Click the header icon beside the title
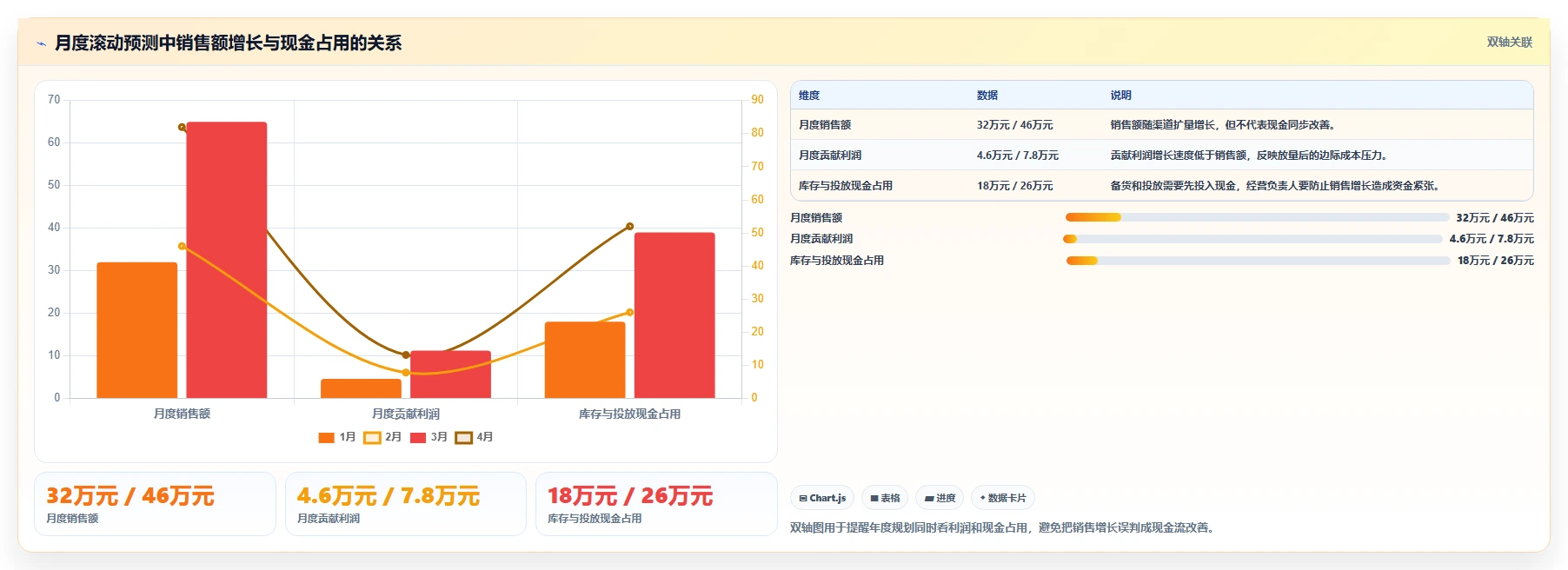This screenshot has height=570, width=1568. [41, 43]
